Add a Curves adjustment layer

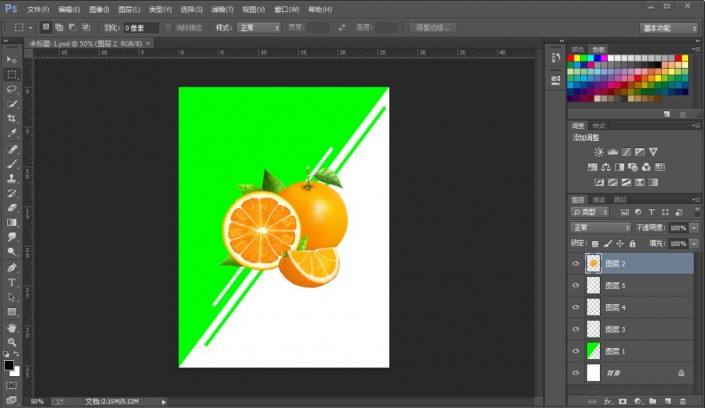coord(626,152)
